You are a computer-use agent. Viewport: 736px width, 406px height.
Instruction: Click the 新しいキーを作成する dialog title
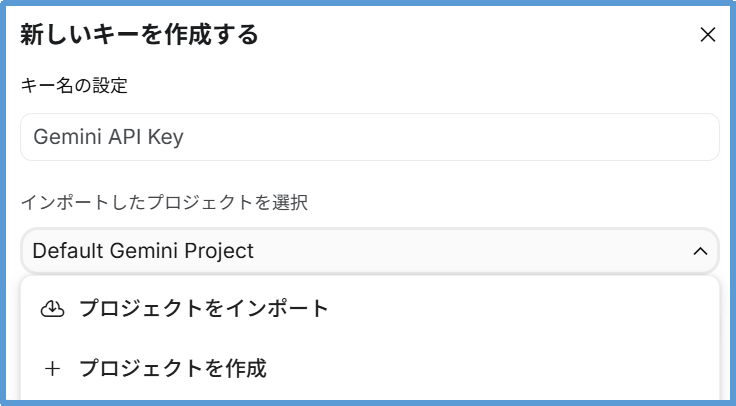[139, 35]
